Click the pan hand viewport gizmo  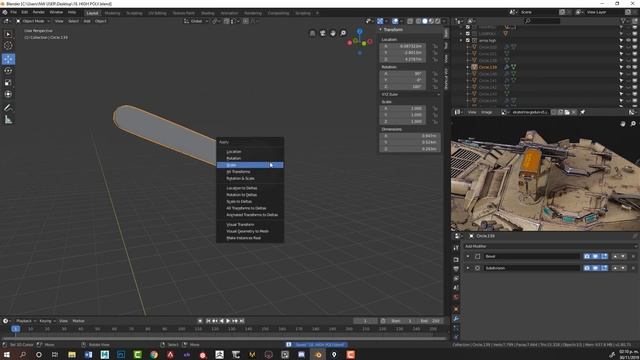tap(333, 33)
